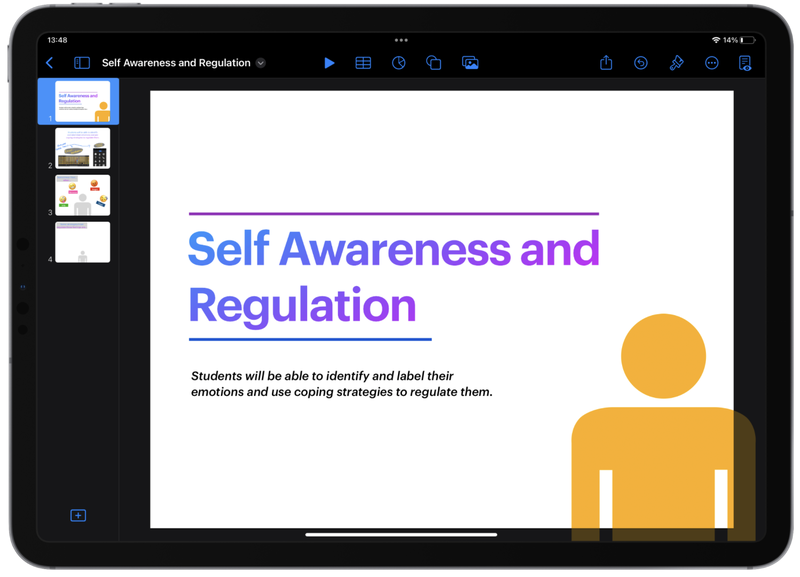The height and width of the screenshot is (577, 800).
Task: Open the More options ellipsis menu
Action: [711, 63]
